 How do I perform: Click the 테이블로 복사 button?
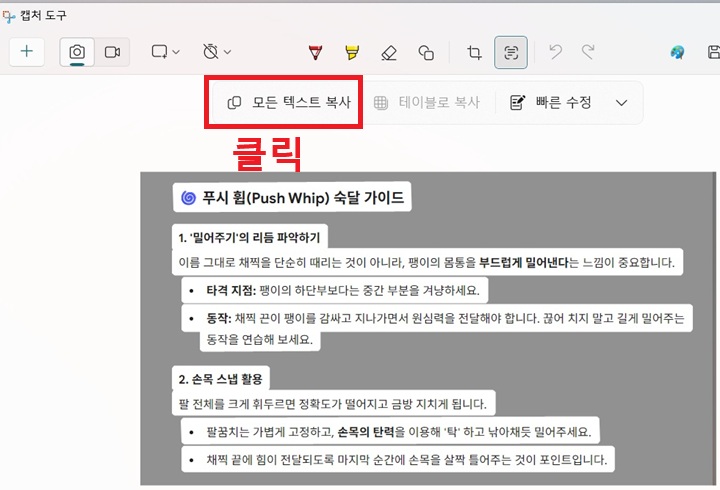click(x=427, y=102)
